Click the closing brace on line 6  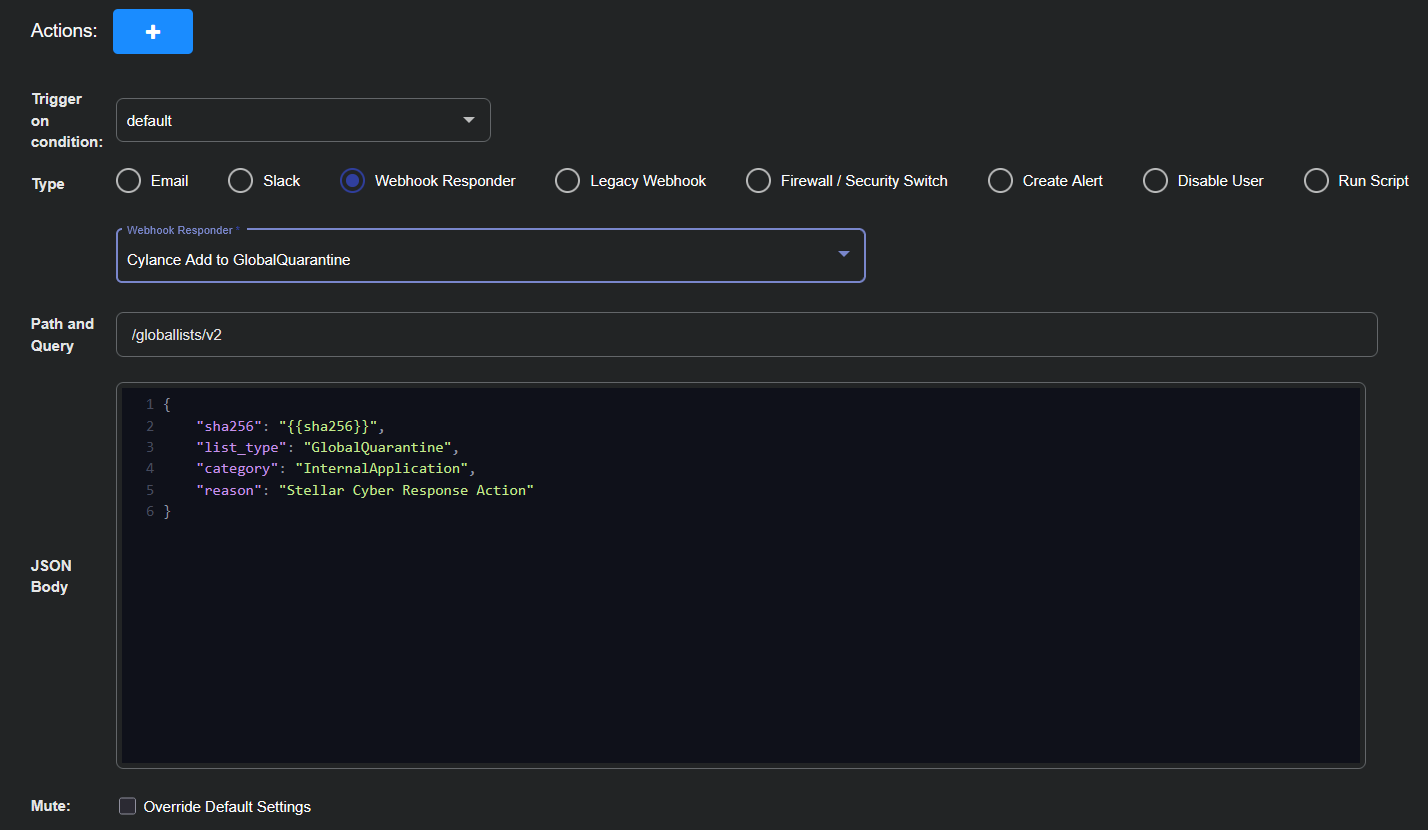(x=168, y=512)
